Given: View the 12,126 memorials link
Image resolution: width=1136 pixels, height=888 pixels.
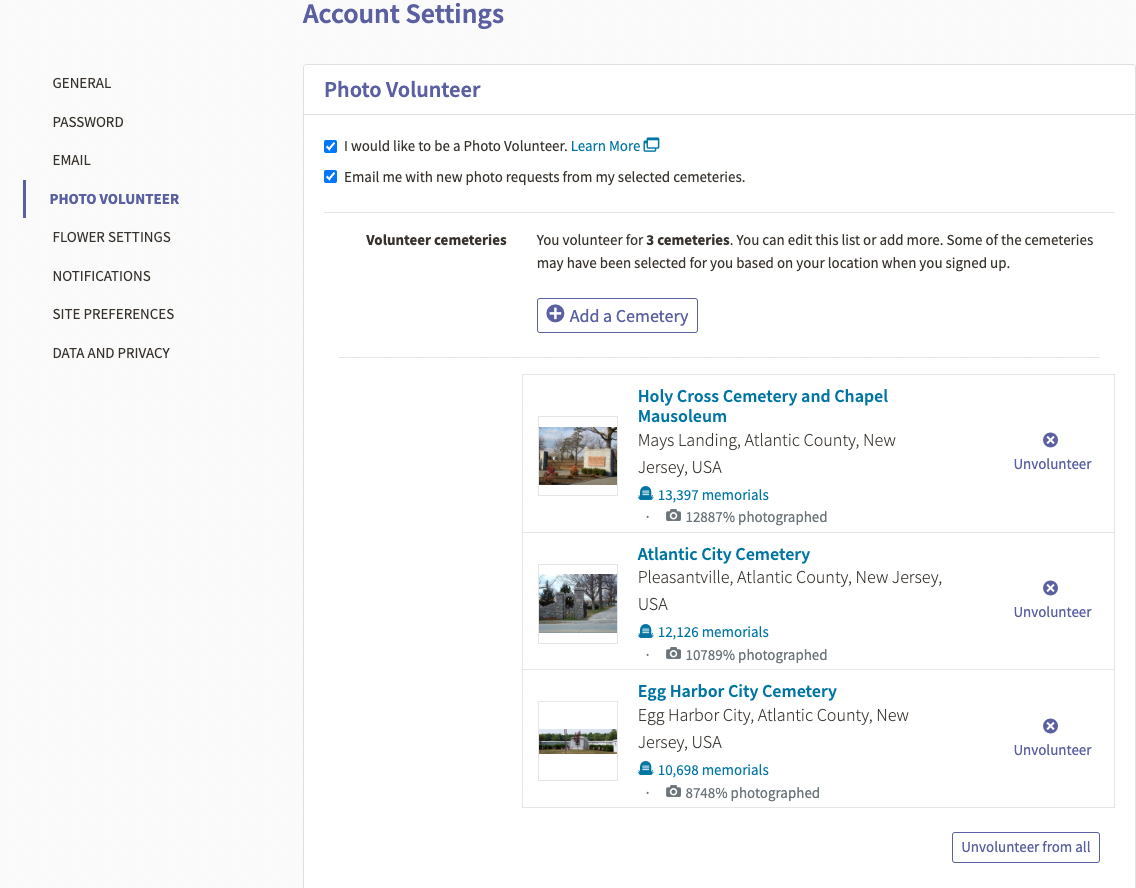Looking at the screenshot, I should tap(713, 632).
